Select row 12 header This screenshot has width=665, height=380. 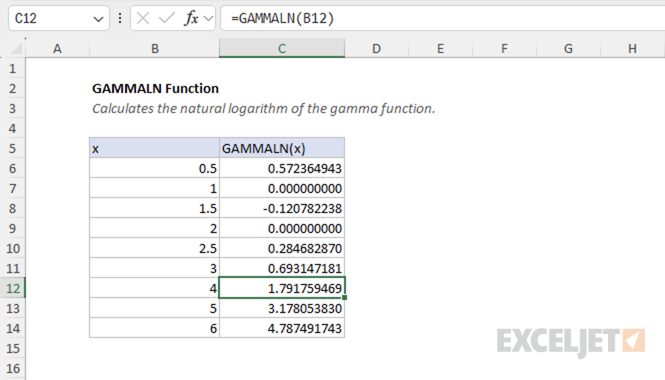click(12, 288)
